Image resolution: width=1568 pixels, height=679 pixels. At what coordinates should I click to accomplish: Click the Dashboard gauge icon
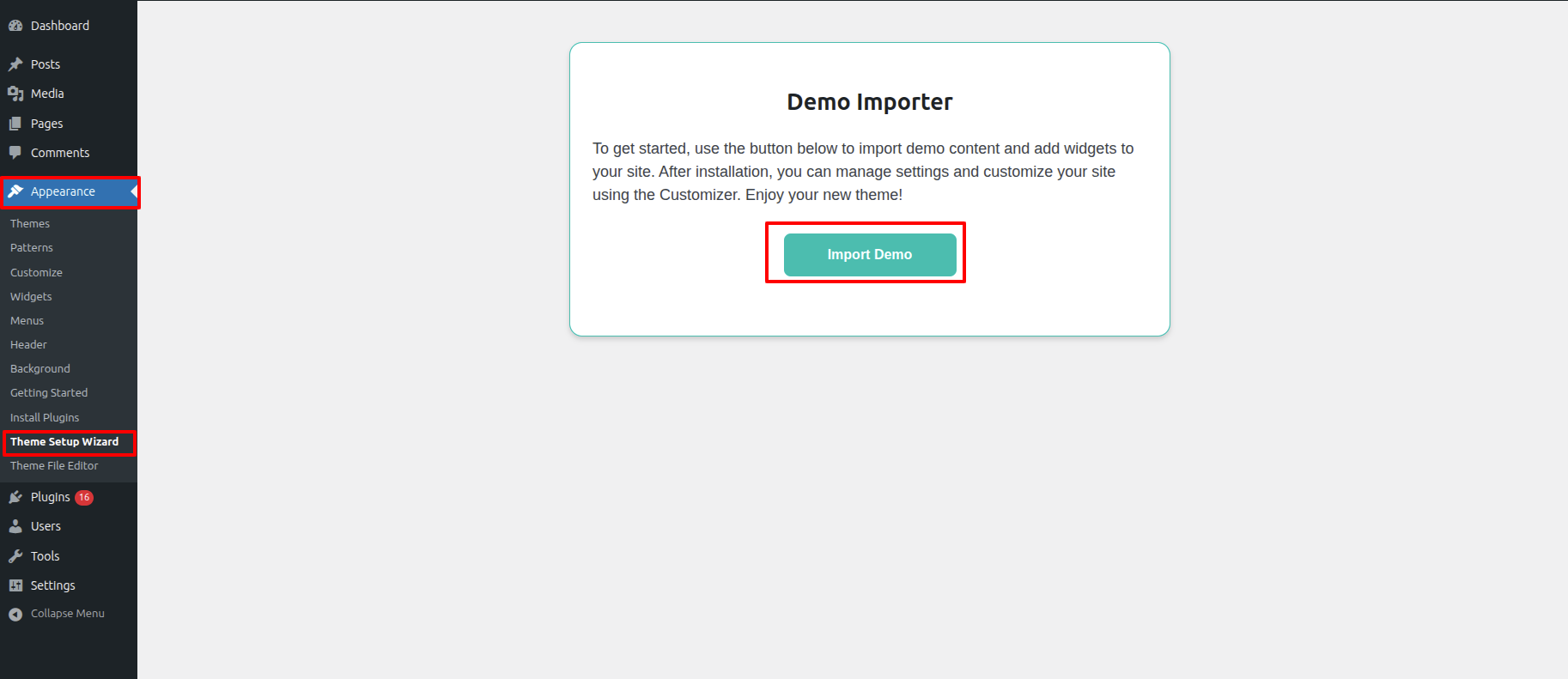(15, 26)
